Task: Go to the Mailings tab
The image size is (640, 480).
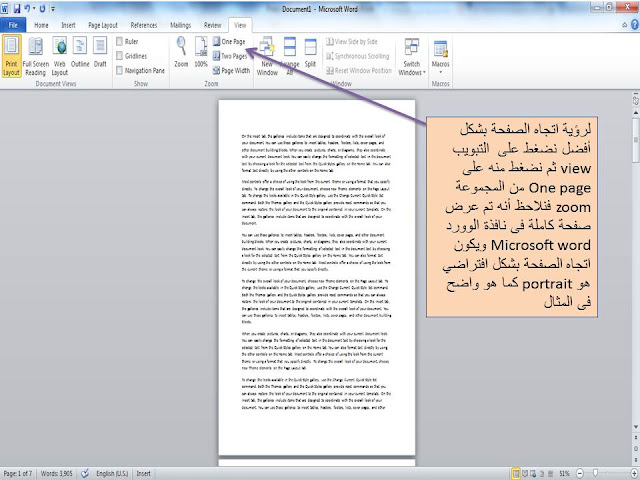Action: point(180,25)
